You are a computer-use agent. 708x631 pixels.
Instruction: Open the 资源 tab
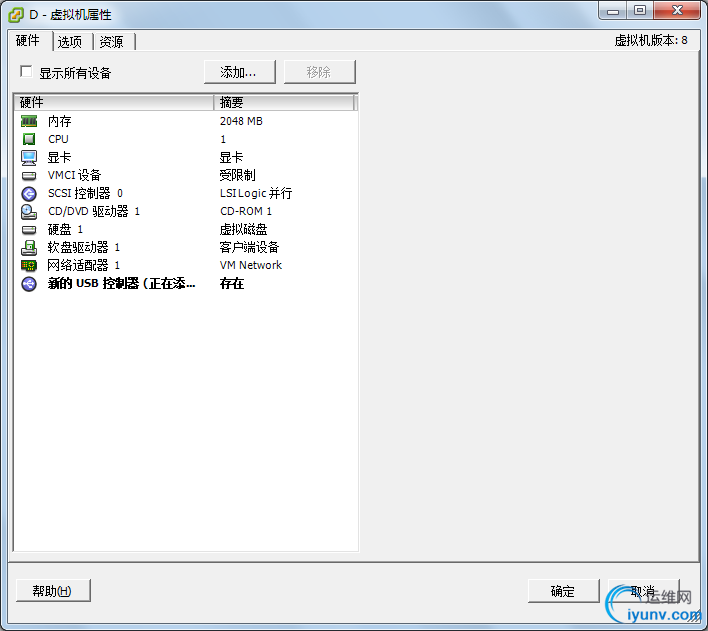[111, 42]
